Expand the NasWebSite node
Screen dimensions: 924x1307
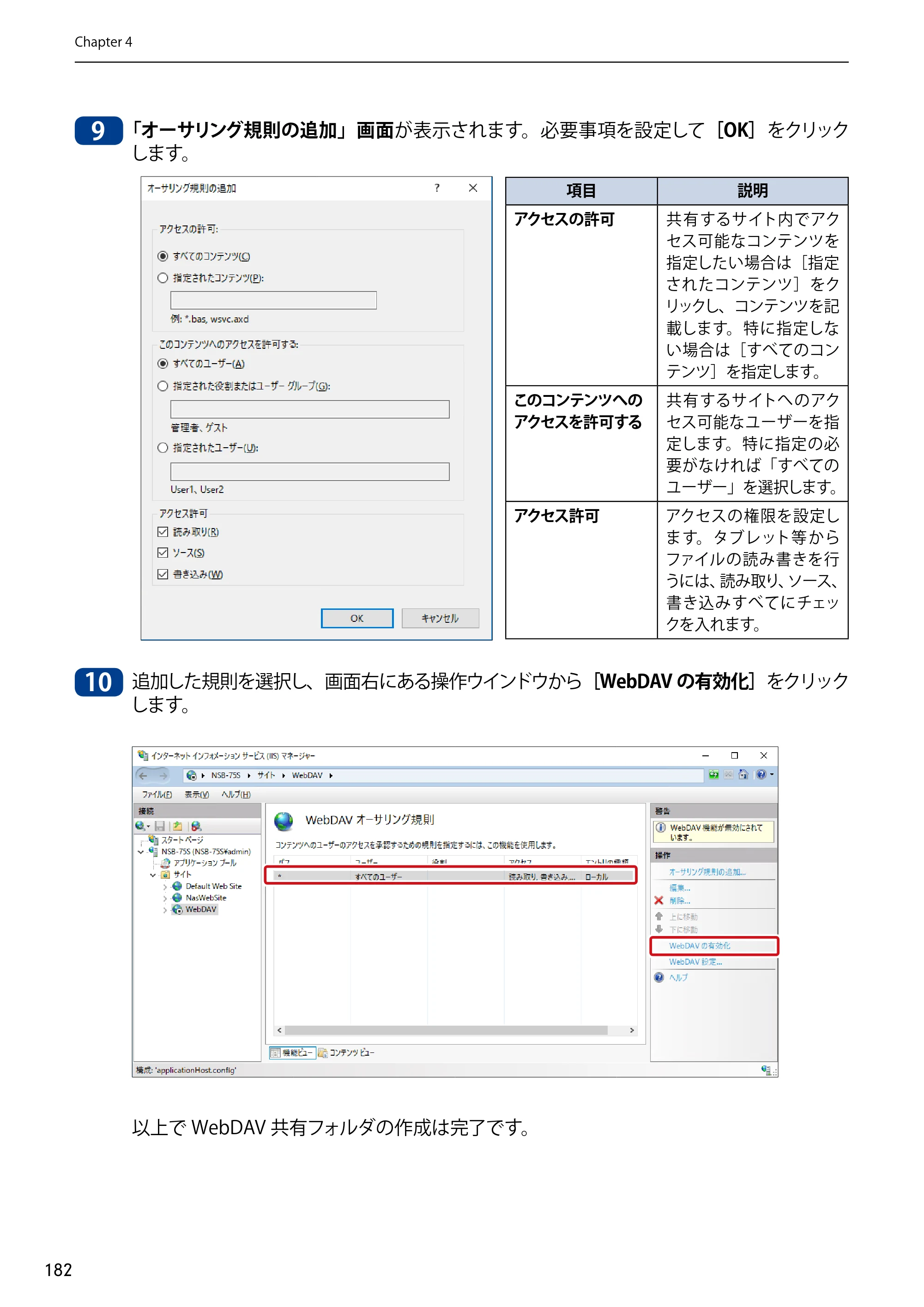pos(165,898)
